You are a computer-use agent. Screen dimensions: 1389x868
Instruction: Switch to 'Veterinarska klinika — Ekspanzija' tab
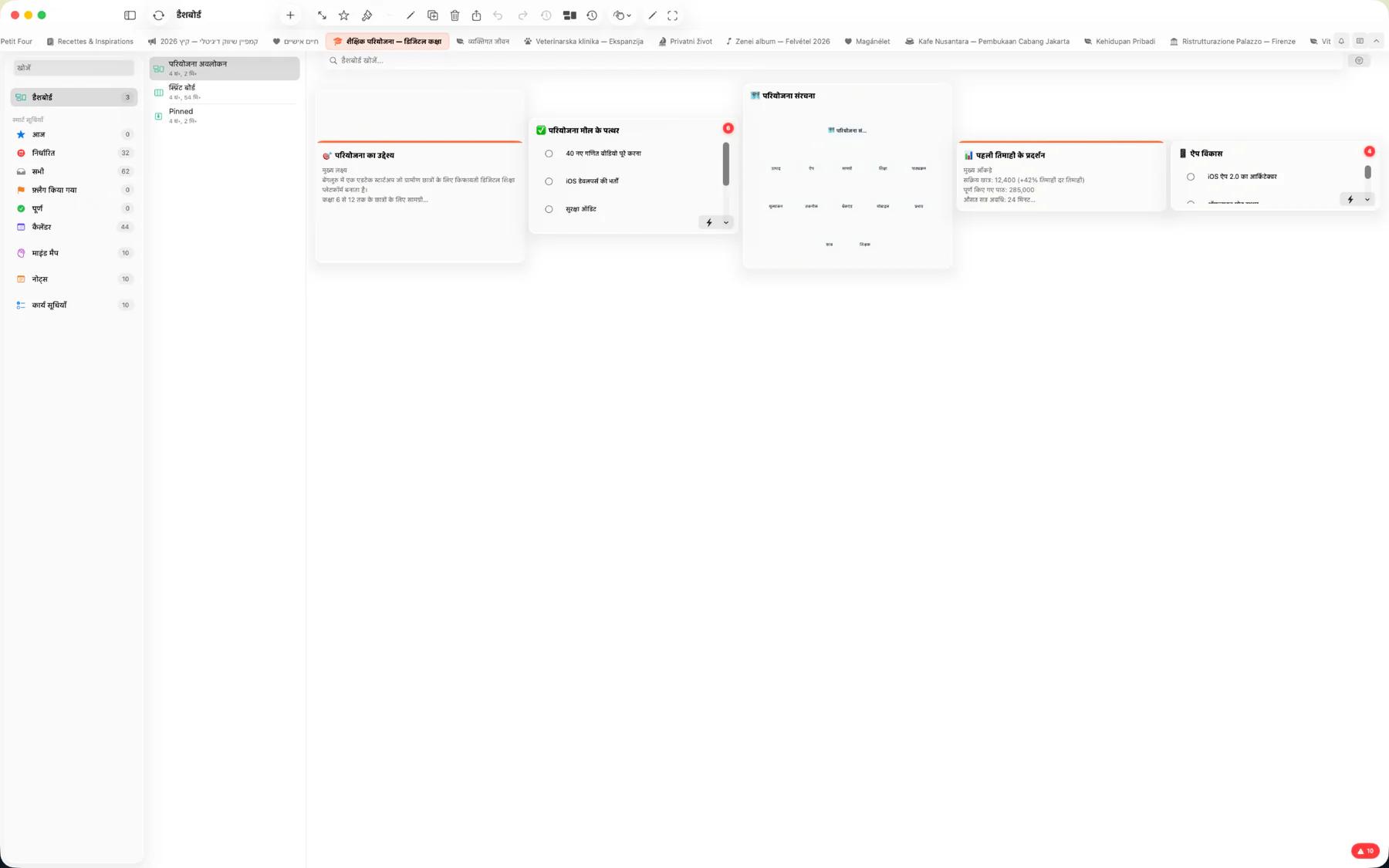[x=583, y=42]
